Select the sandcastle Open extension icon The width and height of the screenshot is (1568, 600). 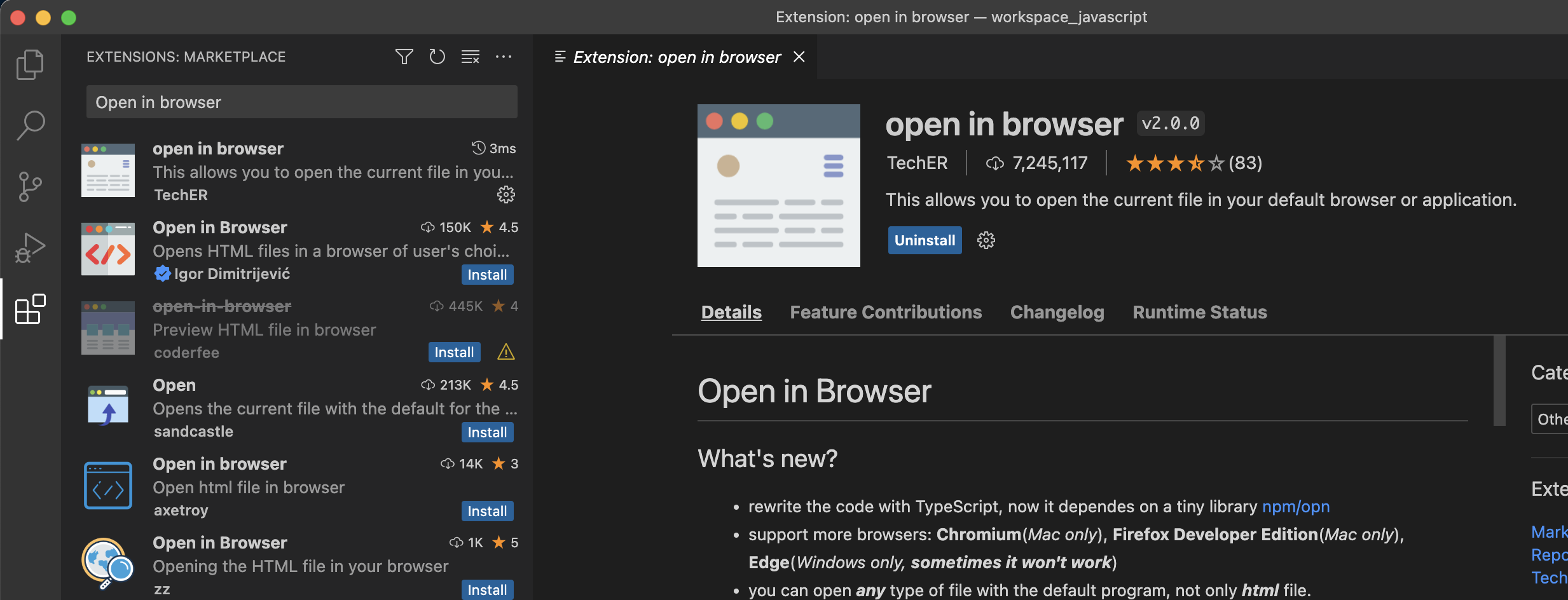click(x=108, y=406)
